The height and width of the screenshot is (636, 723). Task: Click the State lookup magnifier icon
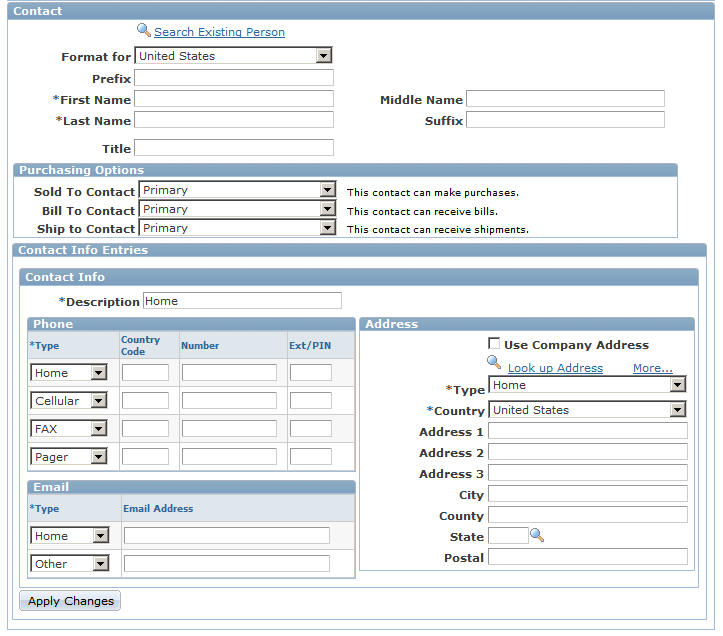coord(537,535)
